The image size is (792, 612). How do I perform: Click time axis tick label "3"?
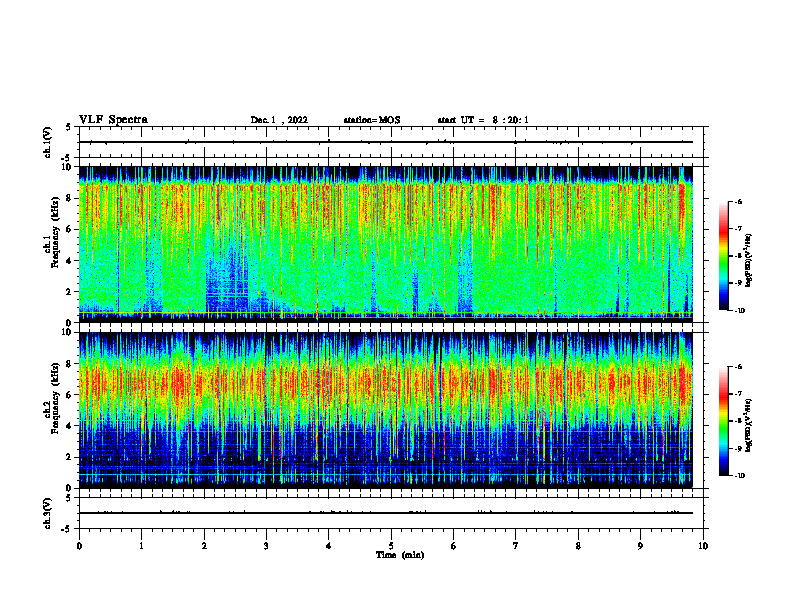(x=266, y=546)
